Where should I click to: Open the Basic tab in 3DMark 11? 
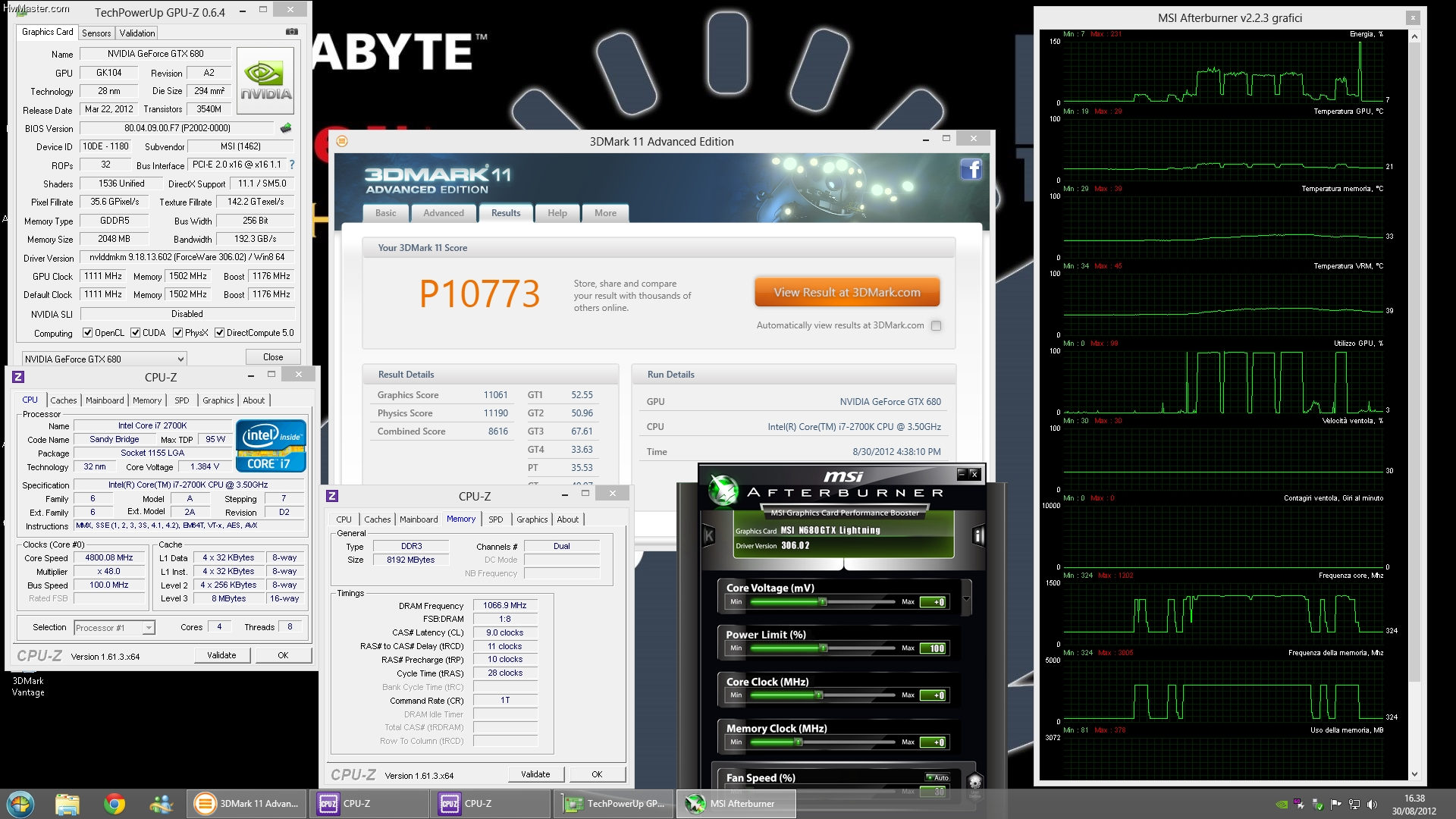(386, 213)
